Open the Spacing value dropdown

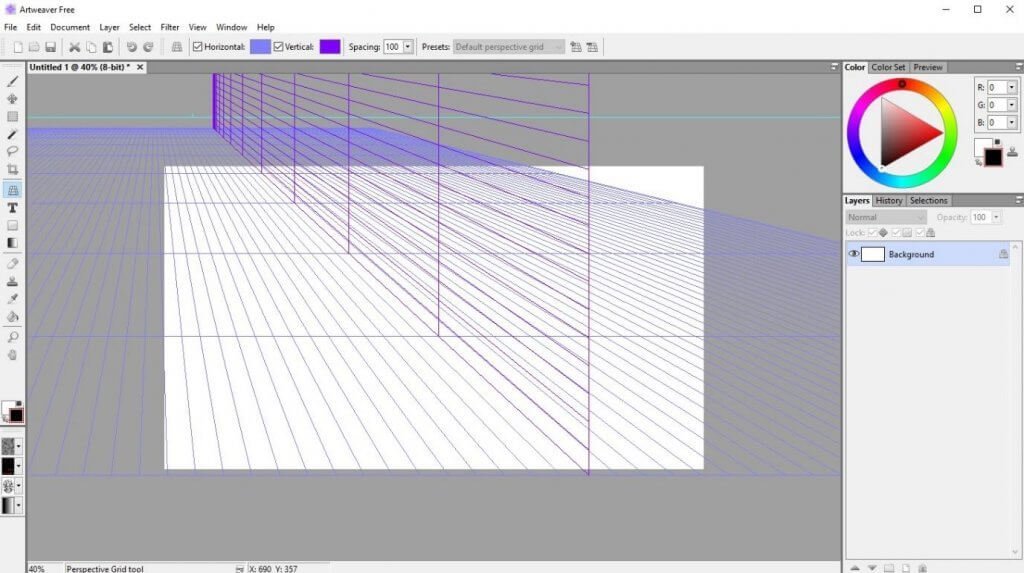click(408, 47)
